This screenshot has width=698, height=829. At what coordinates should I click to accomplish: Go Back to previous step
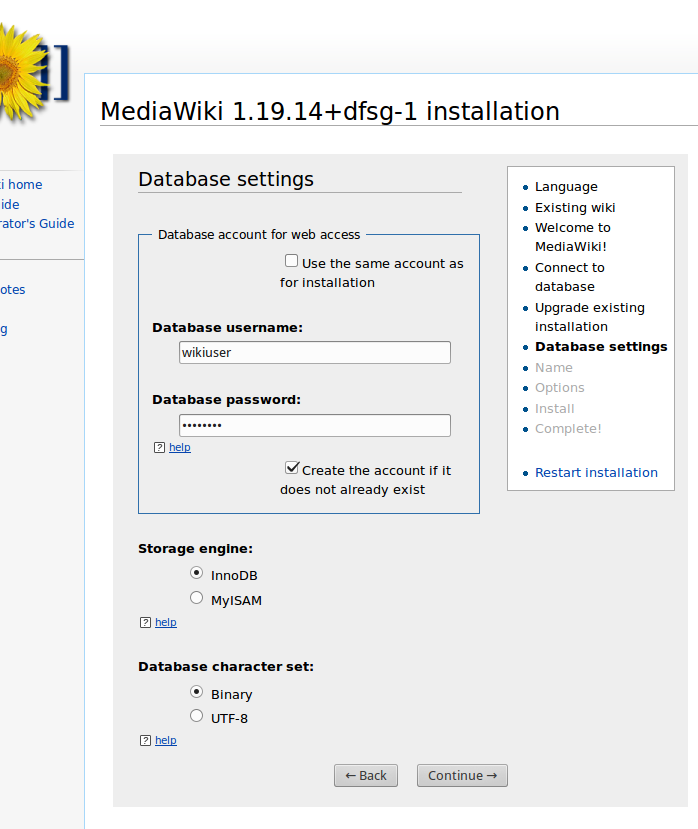366,776
